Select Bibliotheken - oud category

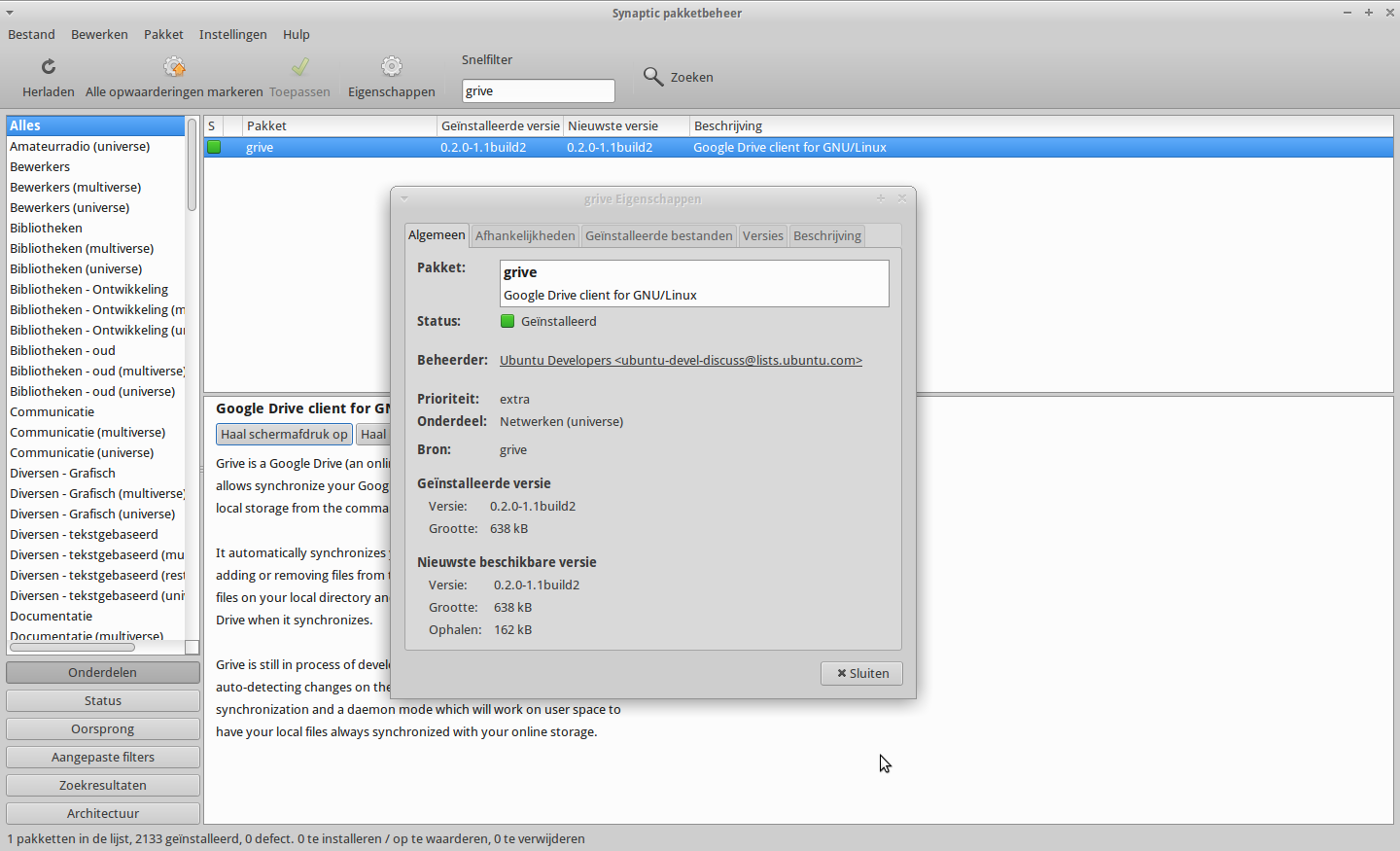pos(95,350)
